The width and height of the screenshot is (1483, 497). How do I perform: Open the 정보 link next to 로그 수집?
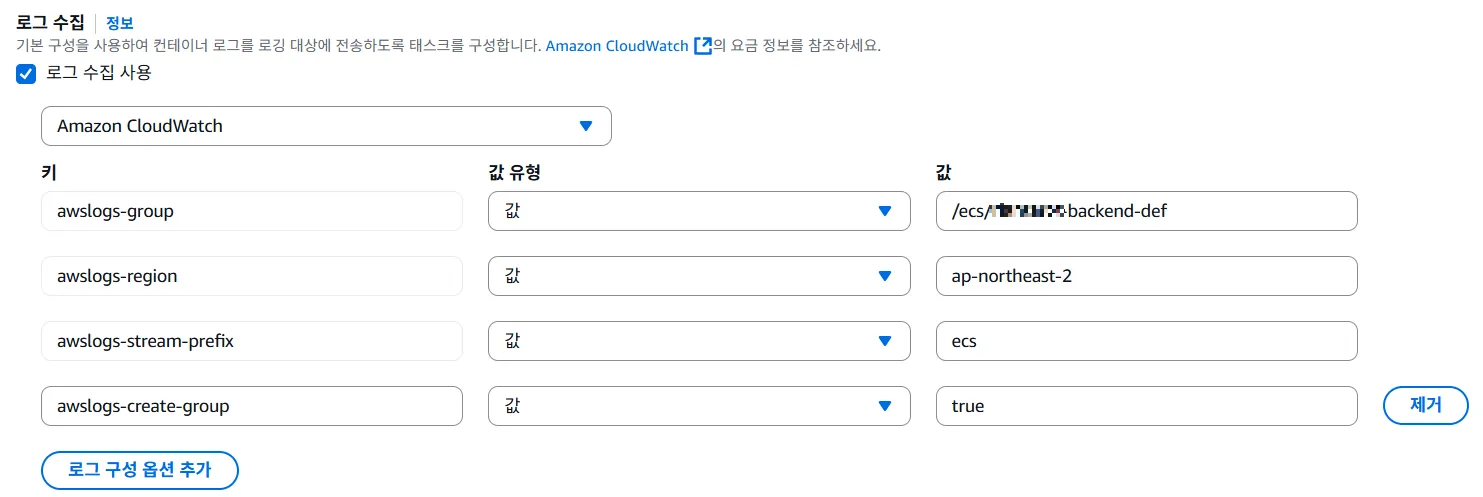(x=119, y=22)
